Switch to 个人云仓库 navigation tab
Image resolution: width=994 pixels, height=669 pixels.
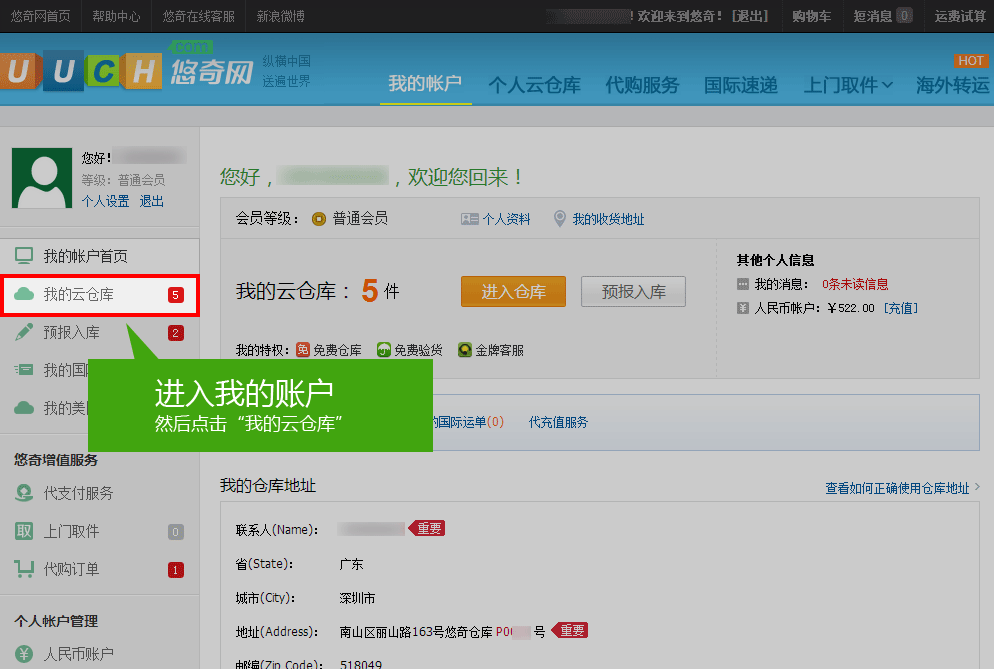tap(534, 85)
